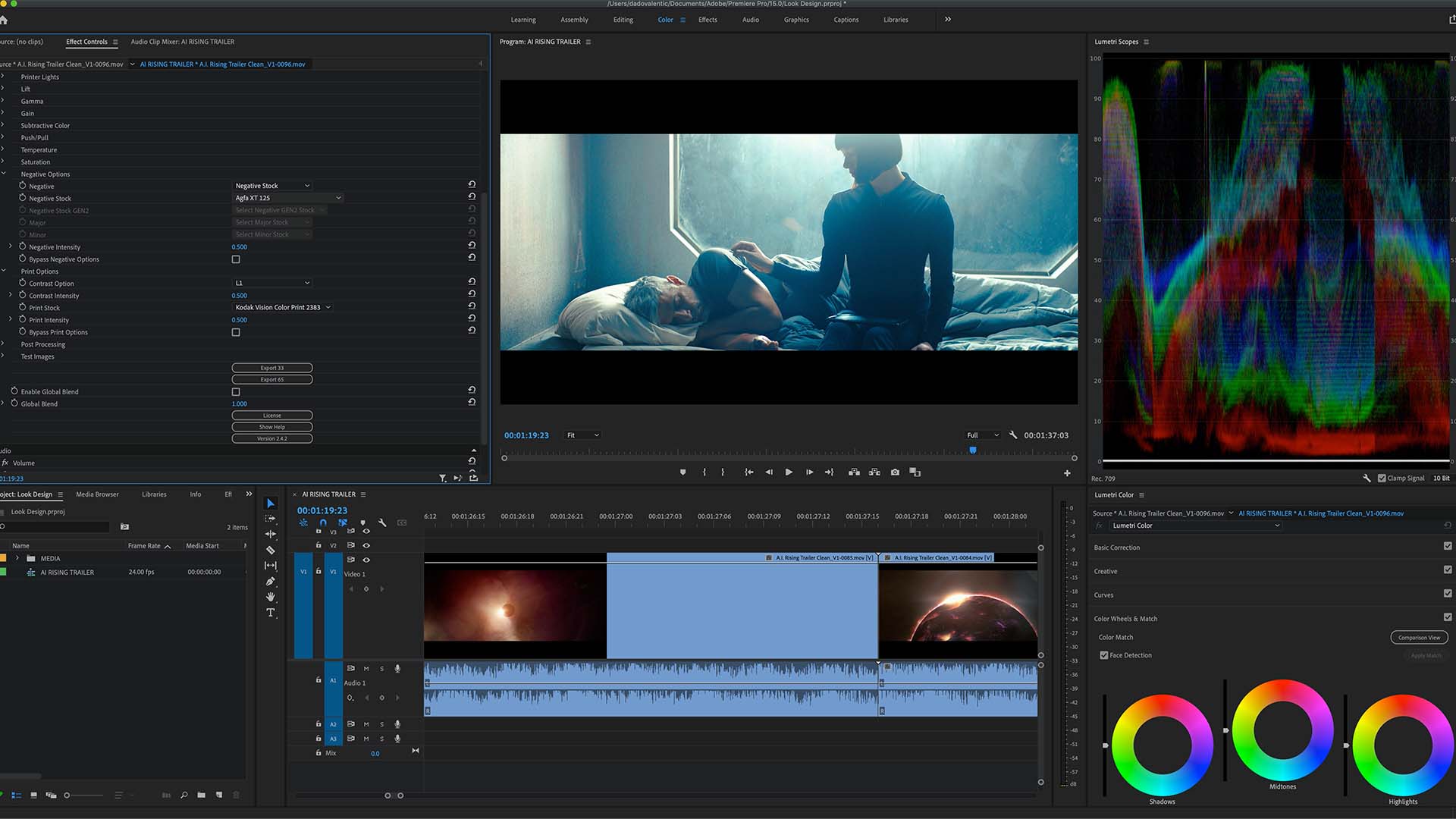The width and height of the screenshot is (1456, 819).
Task: Switch to the Effects workspace tab
Action: click(707, 20)
